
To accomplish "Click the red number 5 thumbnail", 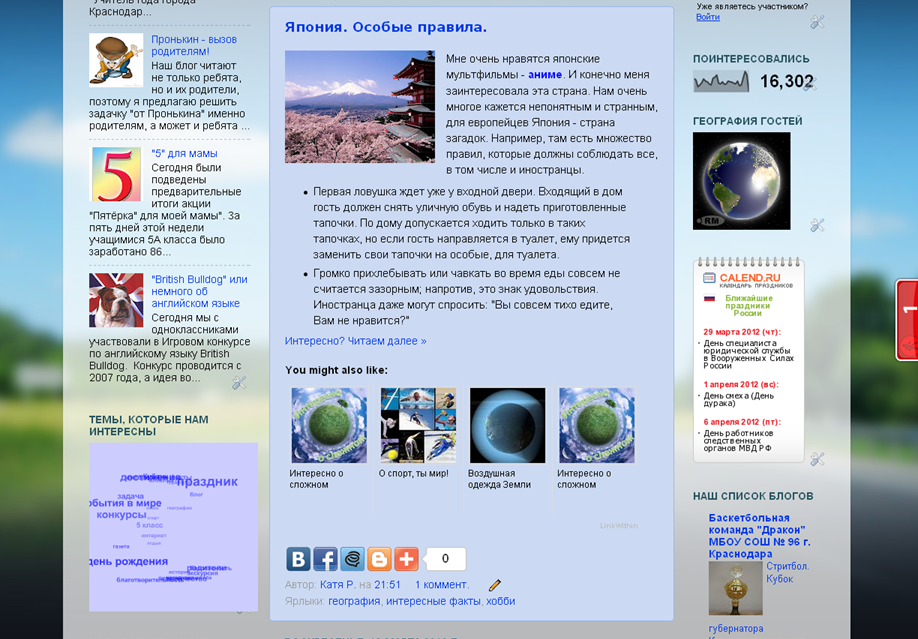I will [x=116, y=175].
